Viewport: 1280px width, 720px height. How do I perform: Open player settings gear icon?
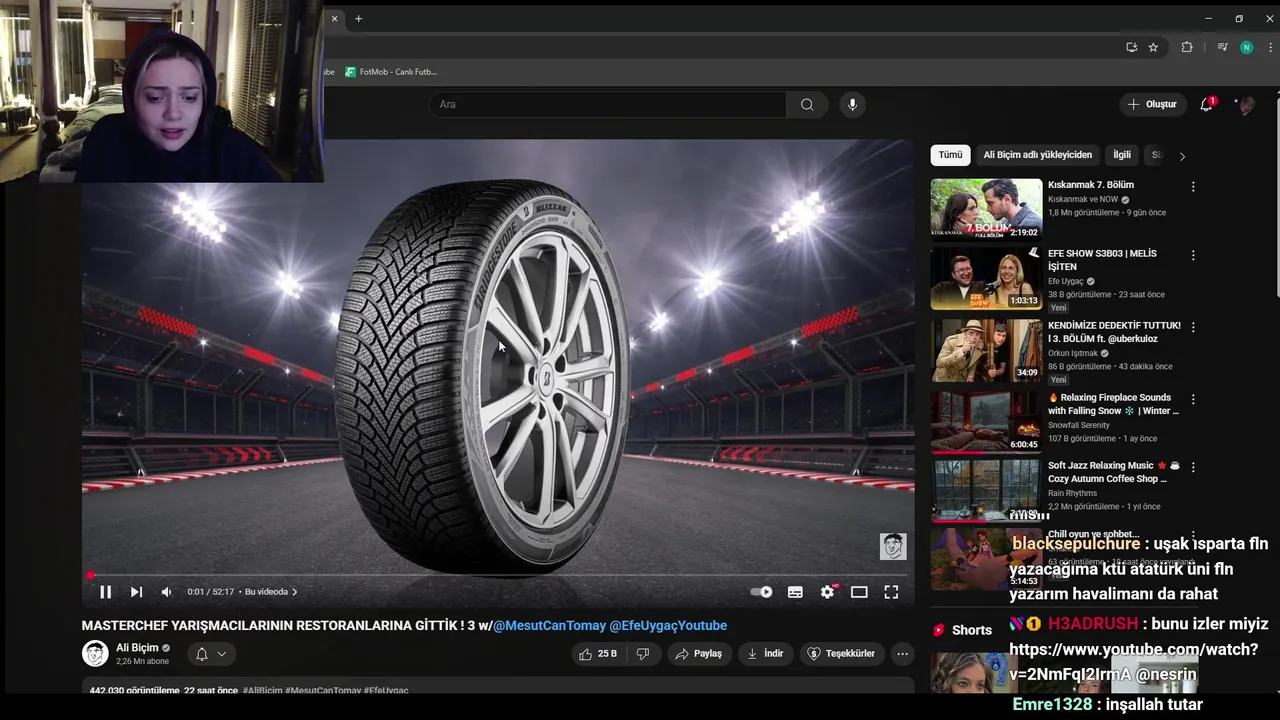827,592
